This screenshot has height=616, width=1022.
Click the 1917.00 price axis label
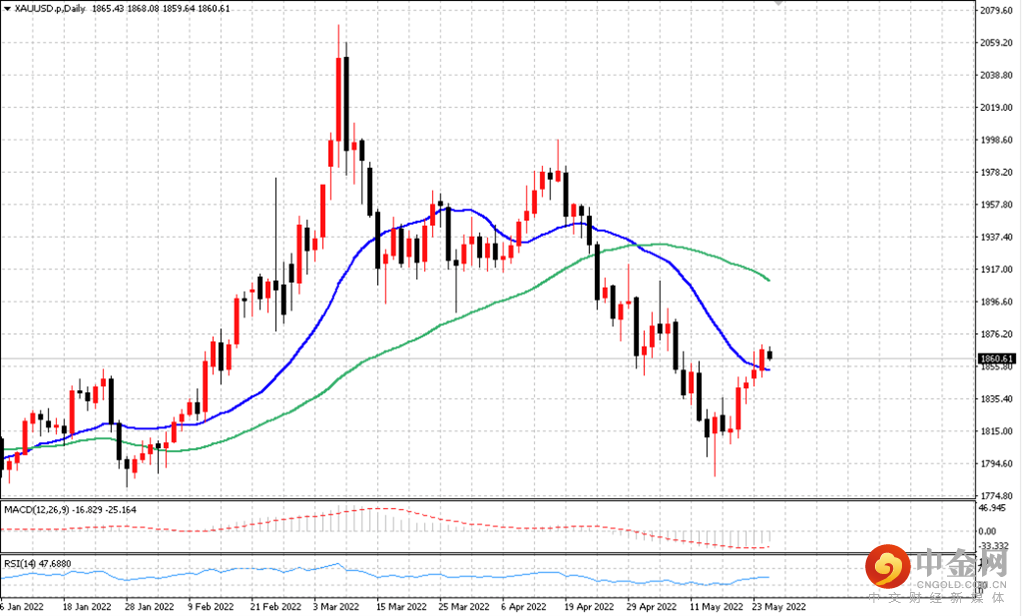[x=997, y=269]
